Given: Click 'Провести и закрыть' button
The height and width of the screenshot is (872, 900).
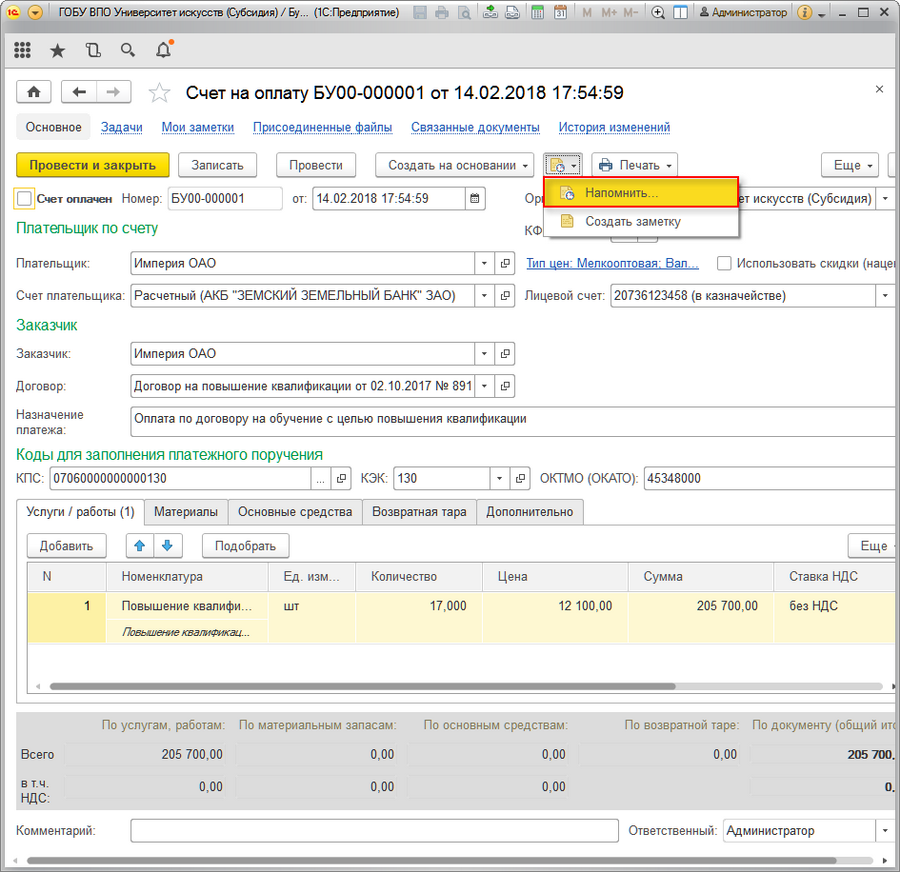Looking at the screenshot, I should tap(93, 165).
